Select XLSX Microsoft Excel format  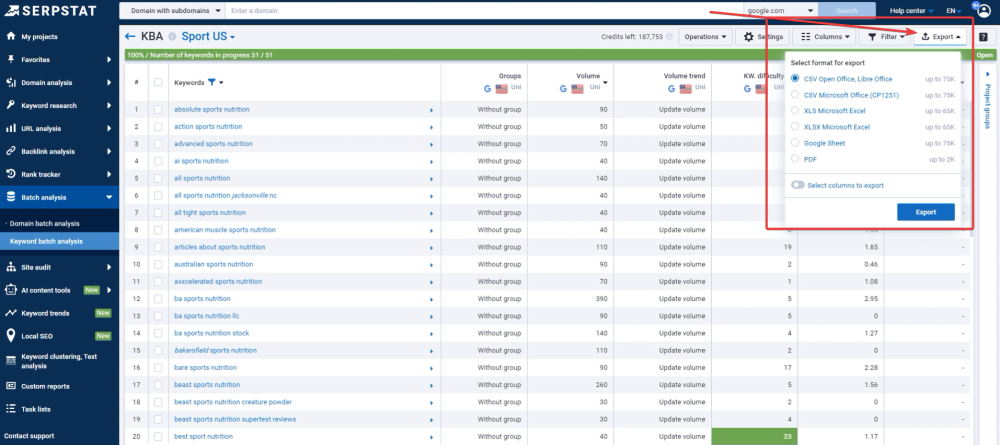tap(795, 127)
